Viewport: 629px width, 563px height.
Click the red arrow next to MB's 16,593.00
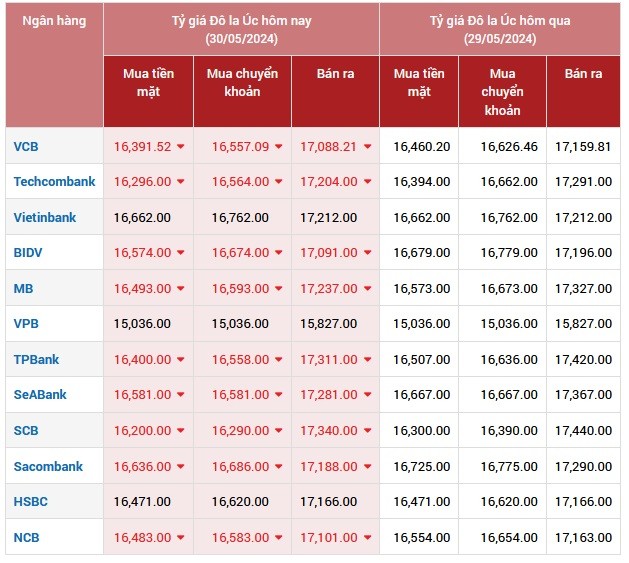278,289
